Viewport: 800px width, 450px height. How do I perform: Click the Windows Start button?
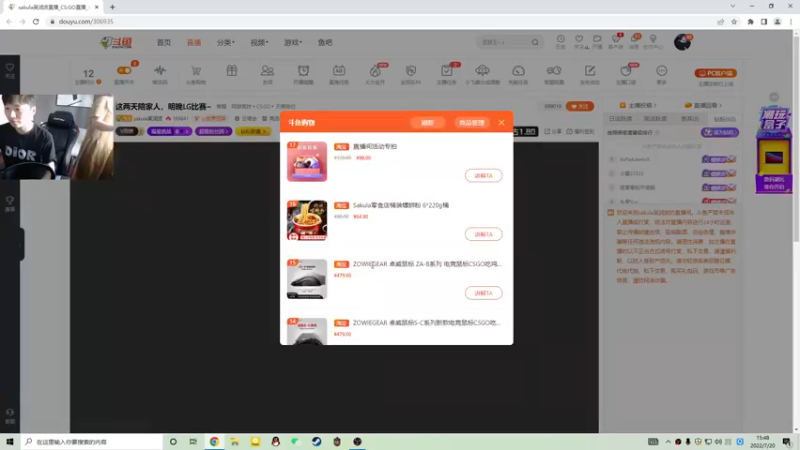click(10, 441)
